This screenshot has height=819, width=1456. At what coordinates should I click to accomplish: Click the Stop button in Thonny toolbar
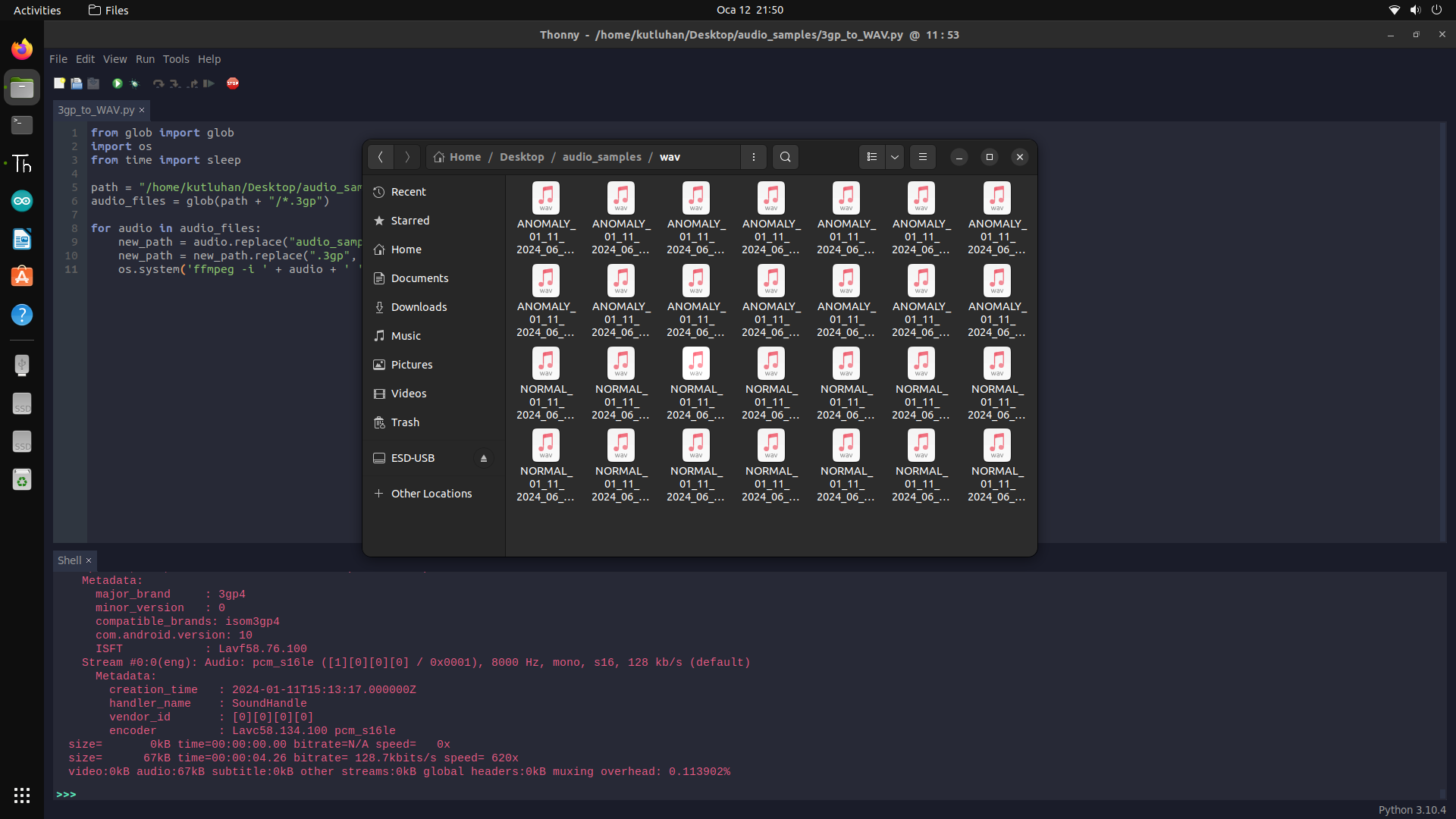pos(232,83)
